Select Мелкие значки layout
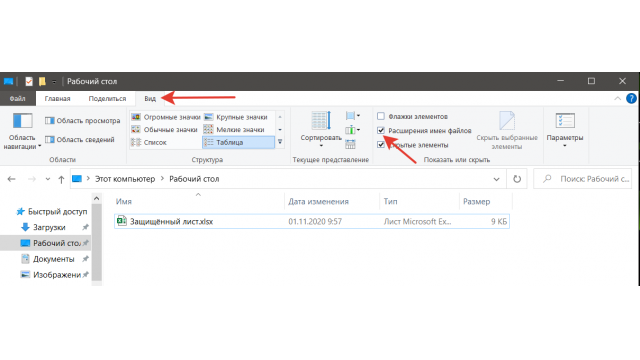This screenshot has height=360, width=640. pos(234,130)
